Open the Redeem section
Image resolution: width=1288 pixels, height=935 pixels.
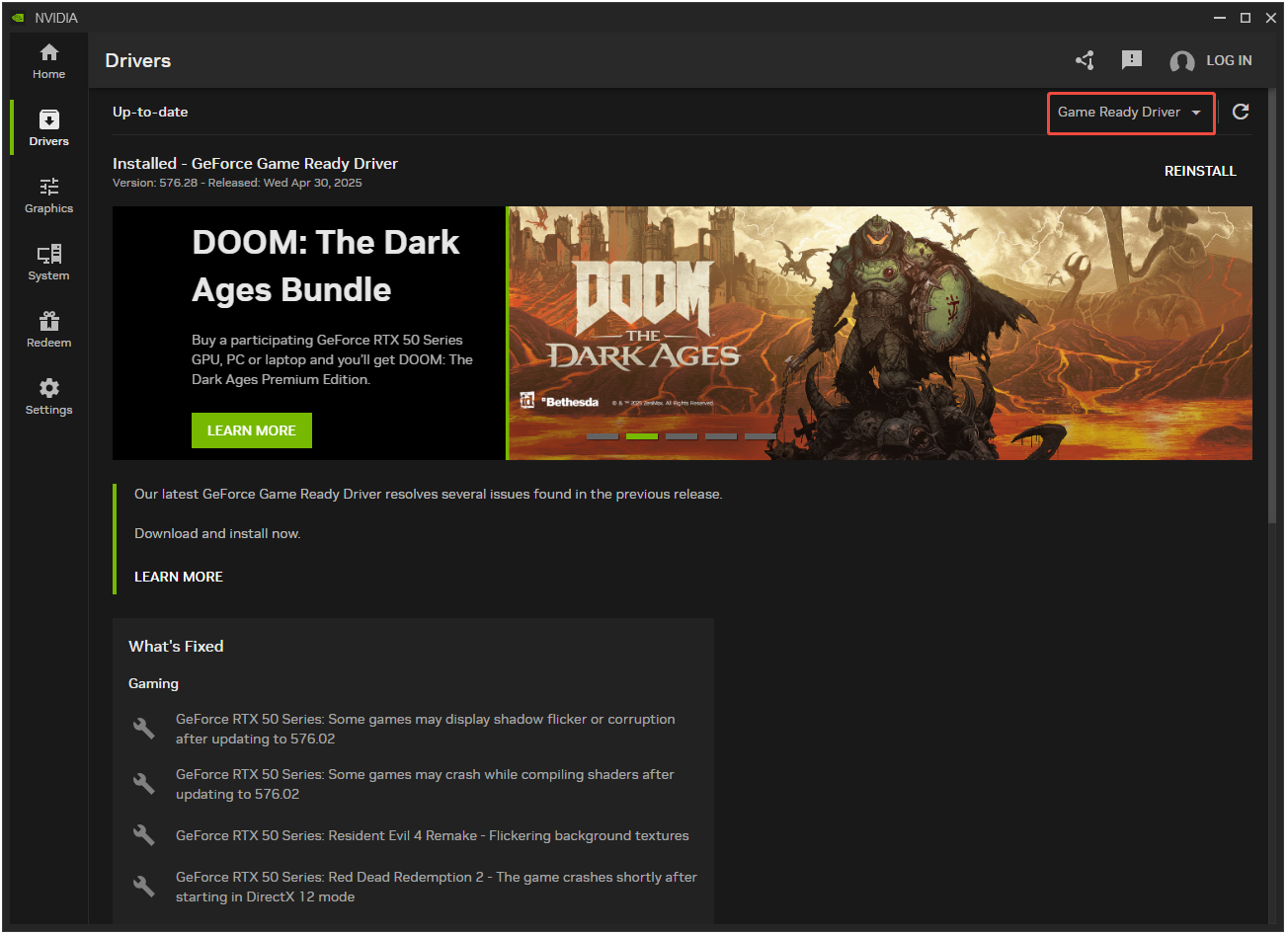pyautogui.click(x=47, y=328)
